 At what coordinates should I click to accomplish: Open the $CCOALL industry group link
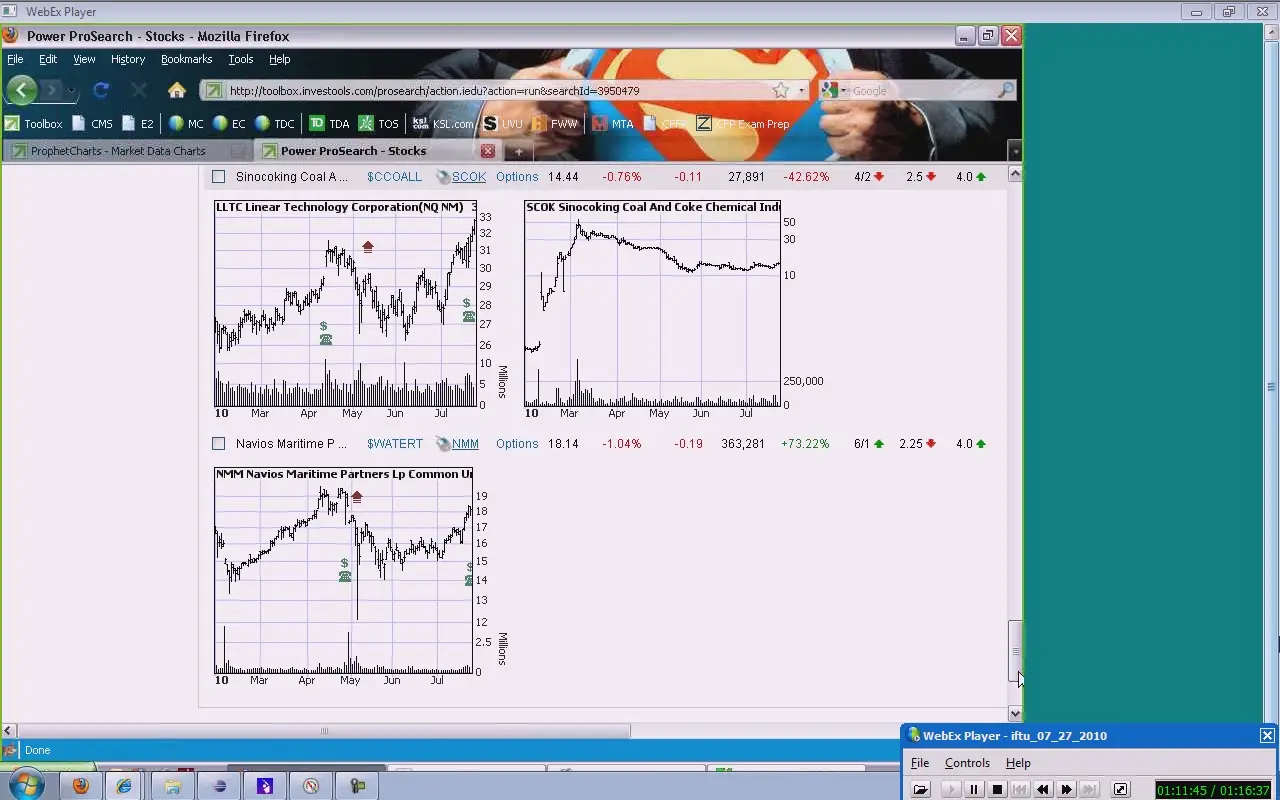(x=394, y=177)
